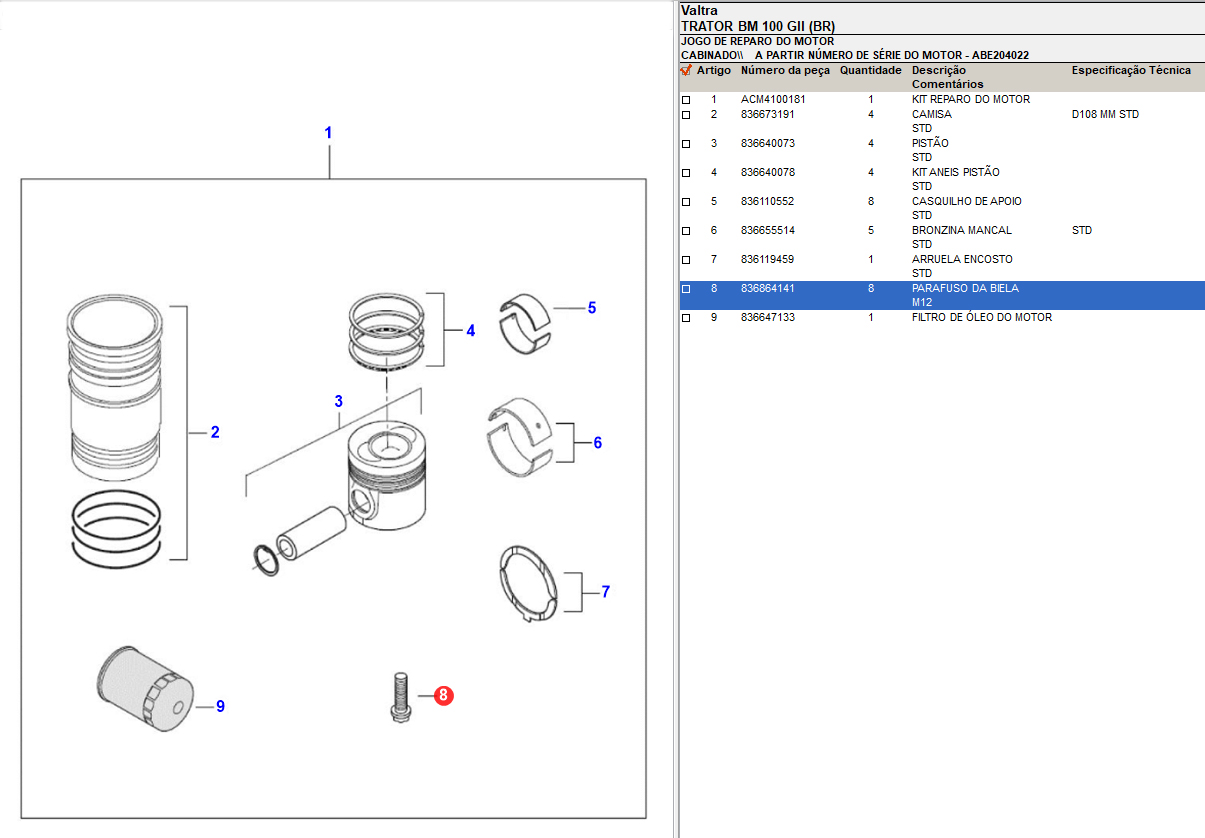
Task: Select part number ACM4100181
Action: 773,100
